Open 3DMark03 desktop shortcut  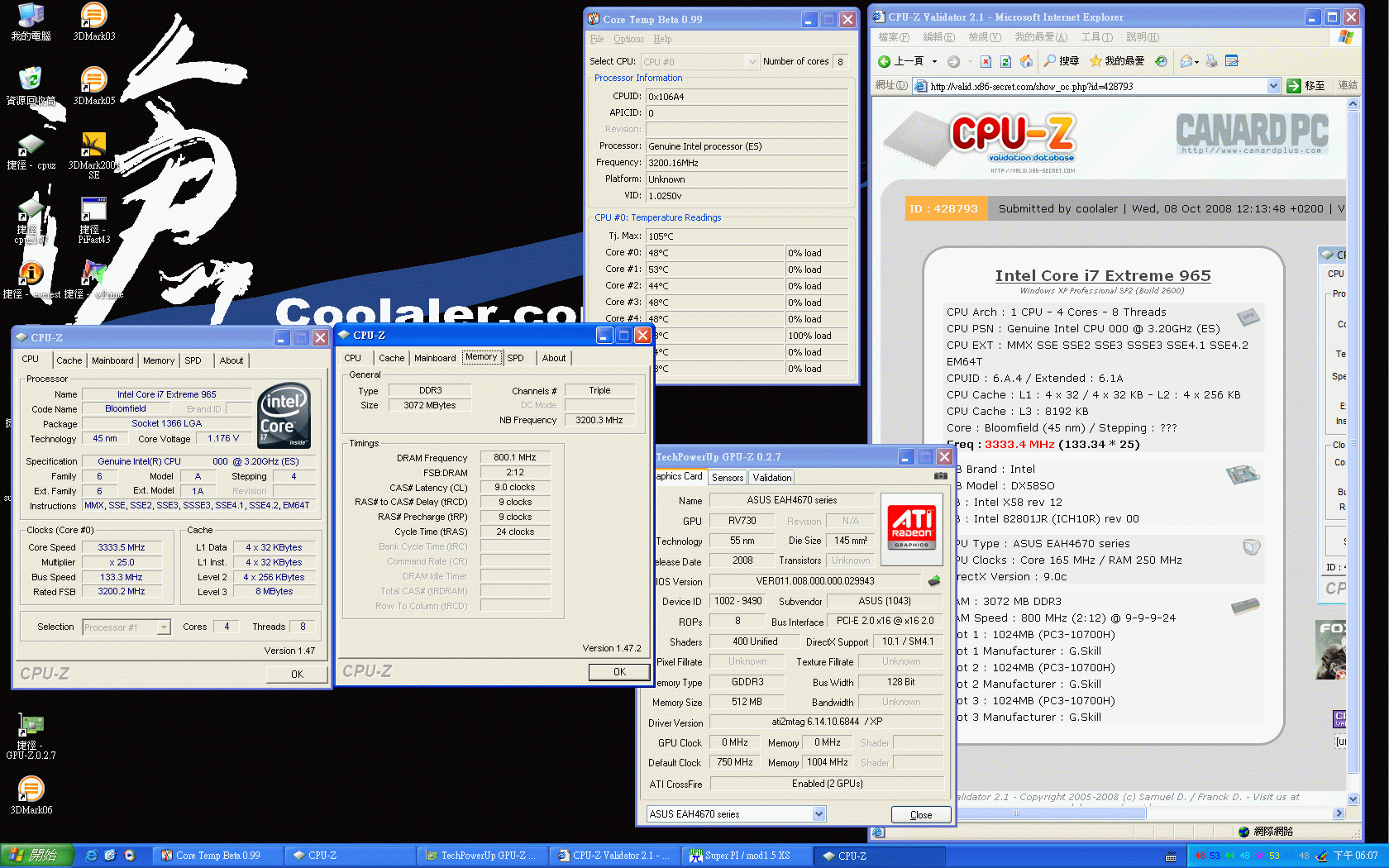pyautogui.click(x=94, y=22)
